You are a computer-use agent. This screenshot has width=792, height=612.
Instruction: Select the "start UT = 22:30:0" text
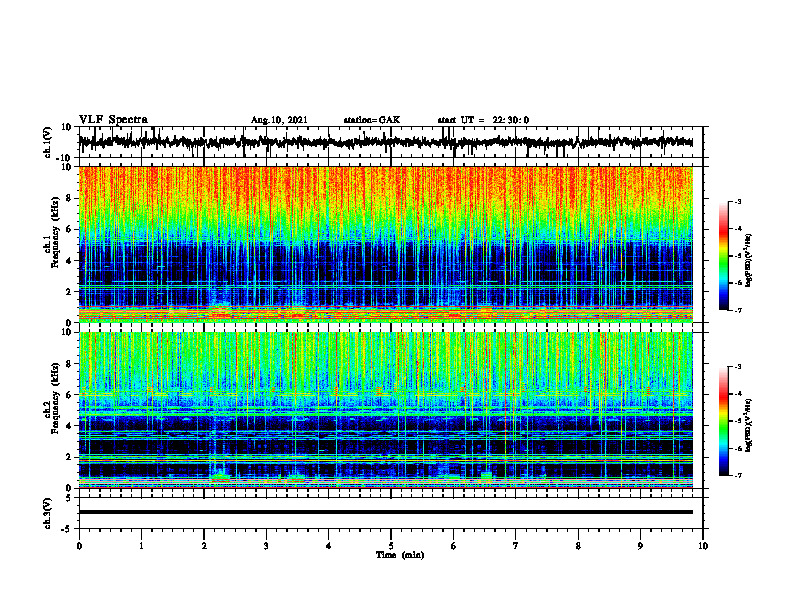pos(483,120)
